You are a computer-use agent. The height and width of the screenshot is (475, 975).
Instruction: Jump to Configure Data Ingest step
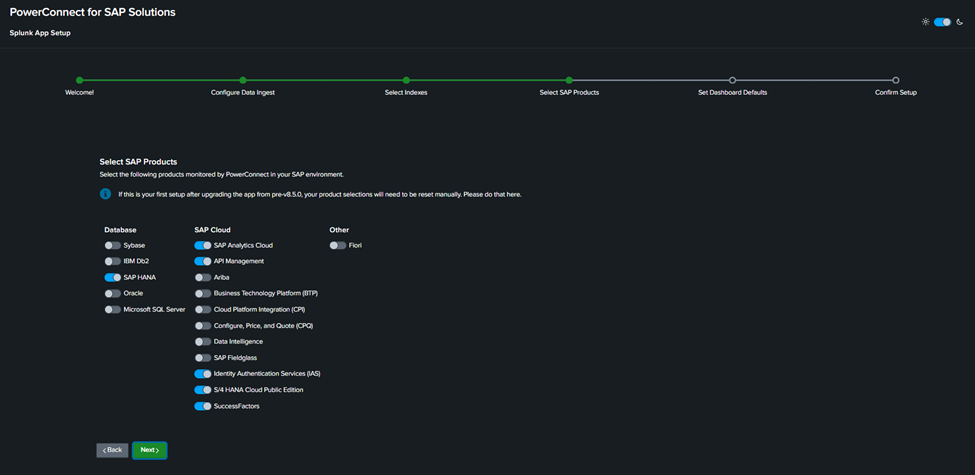243,80
